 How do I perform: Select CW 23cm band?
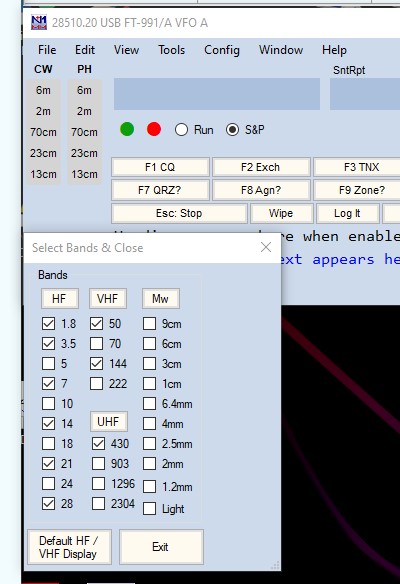click(43, 153)
